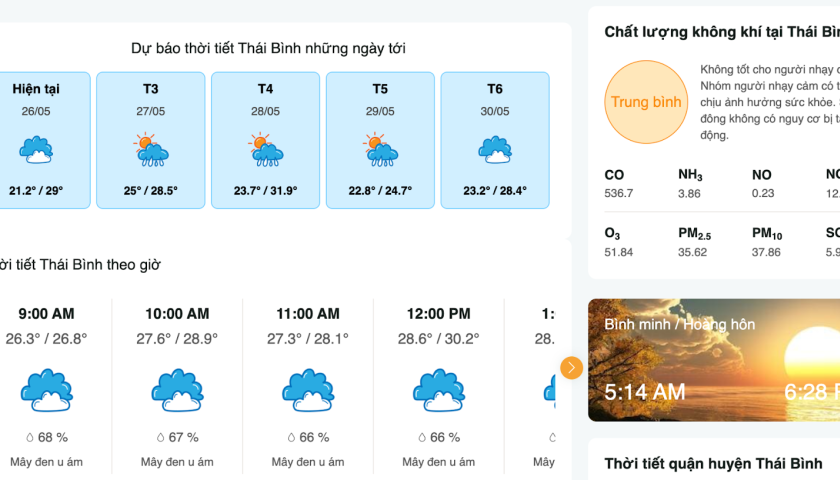The height and width of the screenshot is (480, 840).
Task: Click the sun-rain weather icon for T4
Action: pyautogui.click(x=266, y=151)
